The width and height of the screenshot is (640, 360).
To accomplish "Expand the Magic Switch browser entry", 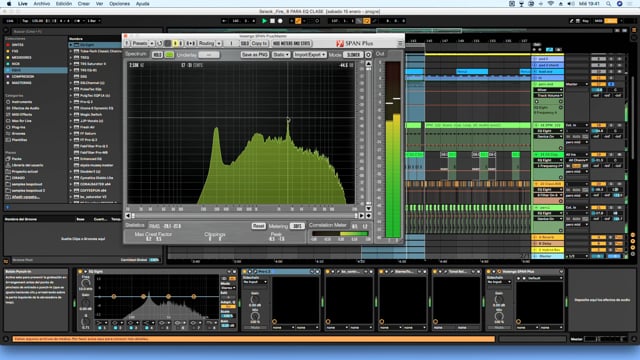I will click(x=71, y=114).
